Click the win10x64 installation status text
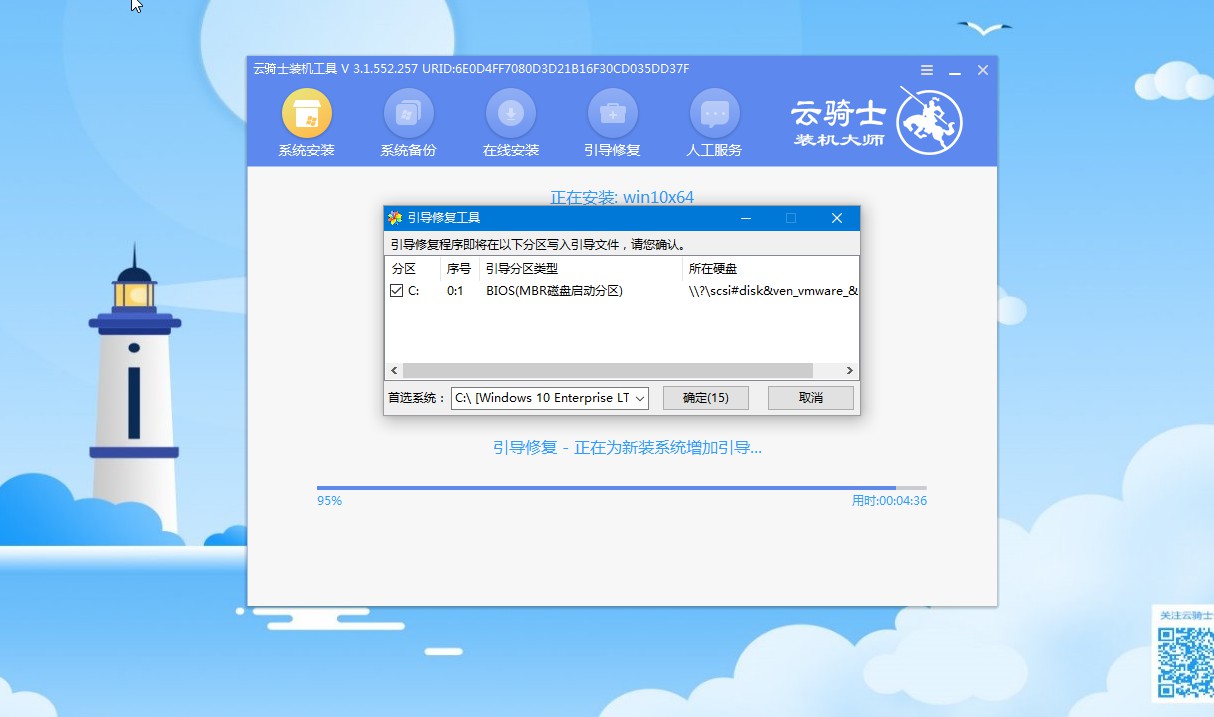Screen dimensions: 1214x717 click(x=622, y=197)
